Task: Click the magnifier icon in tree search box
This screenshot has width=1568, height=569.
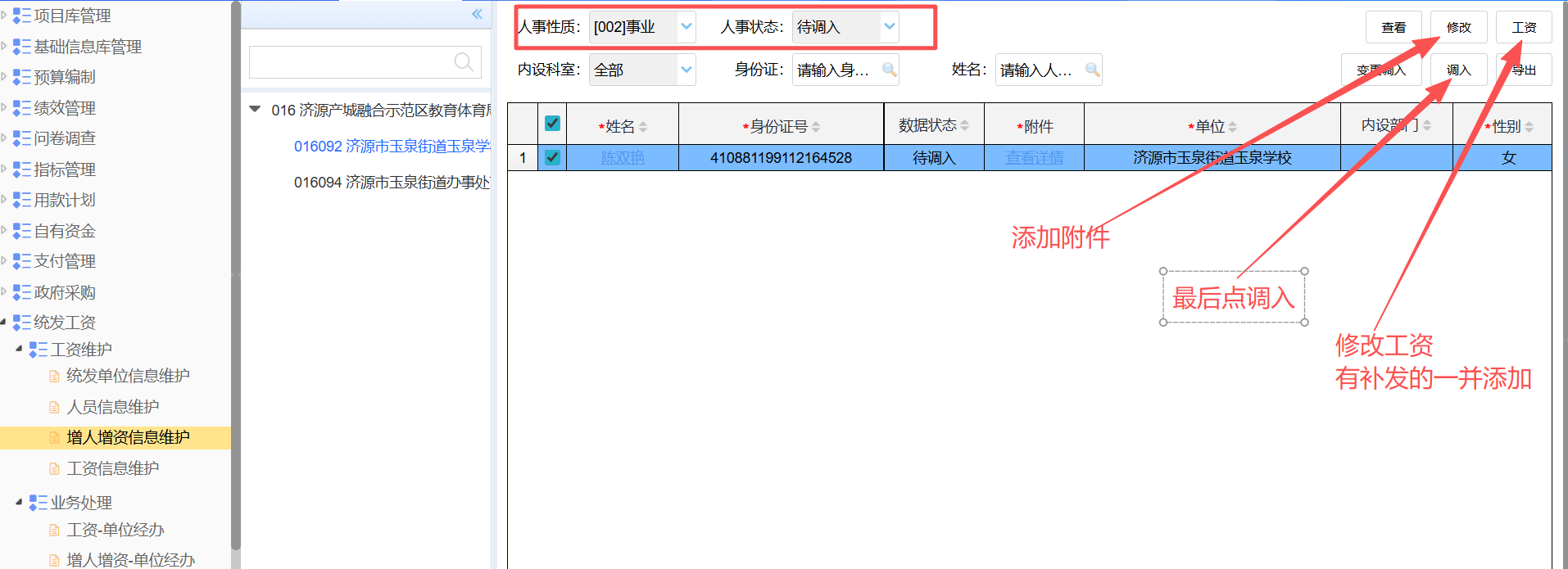Action: click(x=464, y=61)
